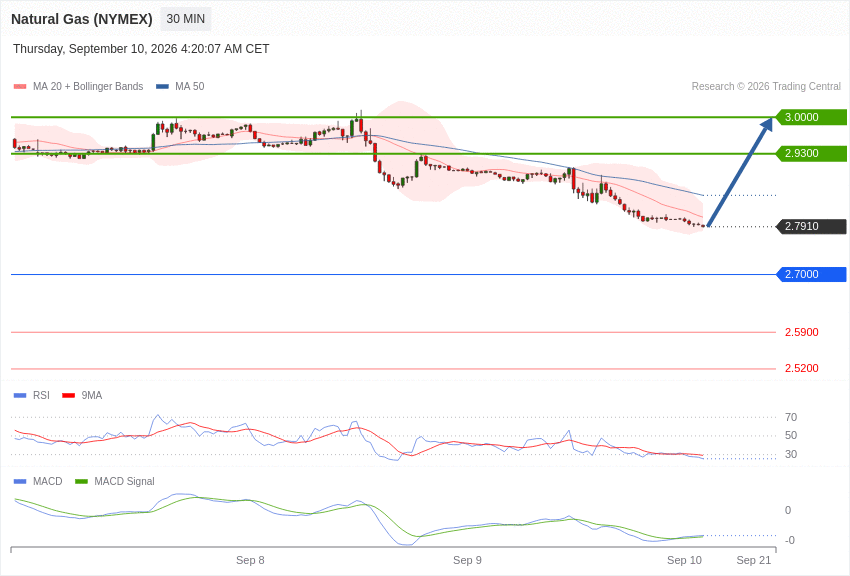
Task: Open the Research Trading Central credit link
Action: [766, 87]
